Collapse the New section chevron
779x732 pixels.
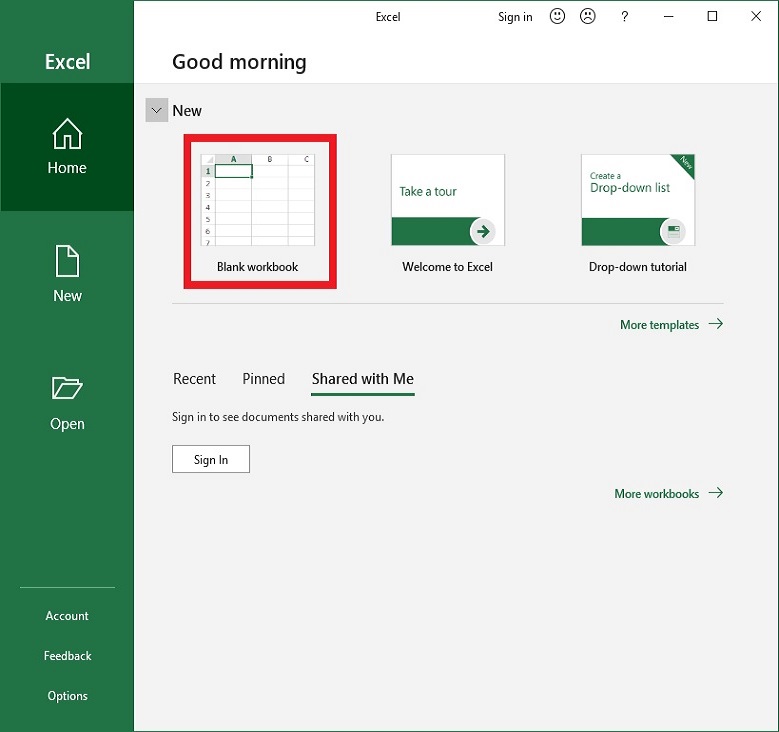point(156,110)
